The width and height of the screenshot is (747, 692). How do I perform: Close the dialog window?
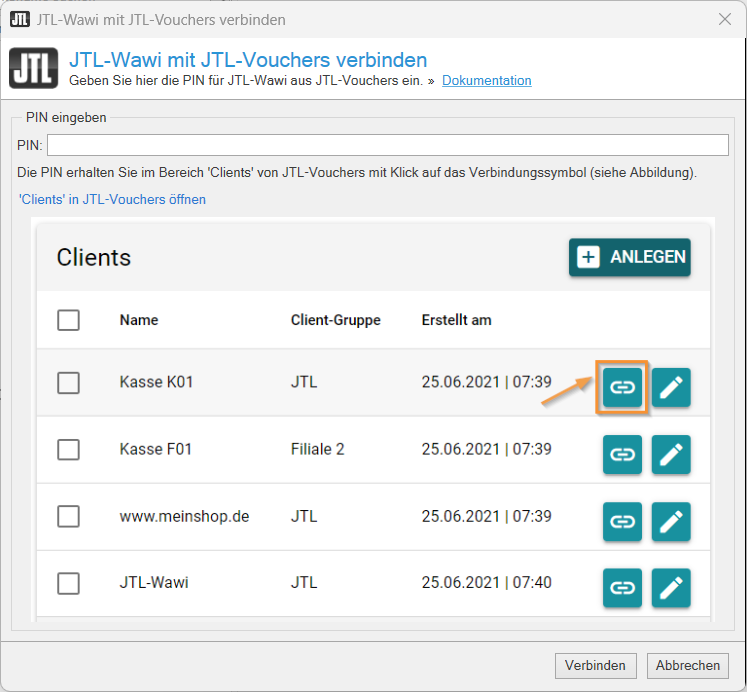(725, 19)
